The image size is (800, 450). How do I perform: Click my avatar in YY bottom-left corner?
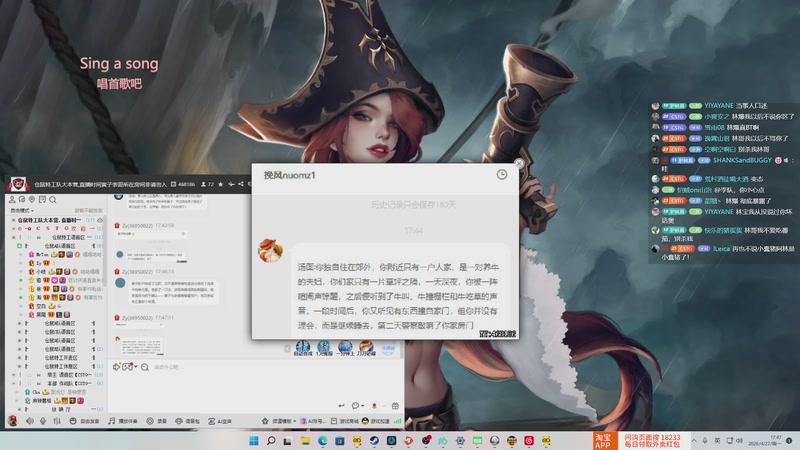13,421
